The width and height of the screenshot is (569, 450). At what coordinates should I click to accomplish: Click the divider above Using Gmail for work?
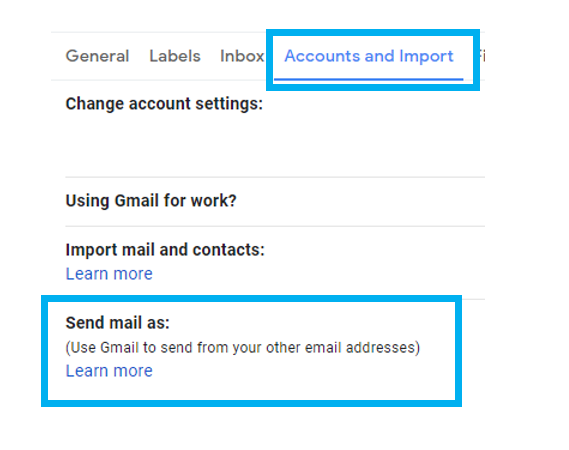tap(275, 177)
